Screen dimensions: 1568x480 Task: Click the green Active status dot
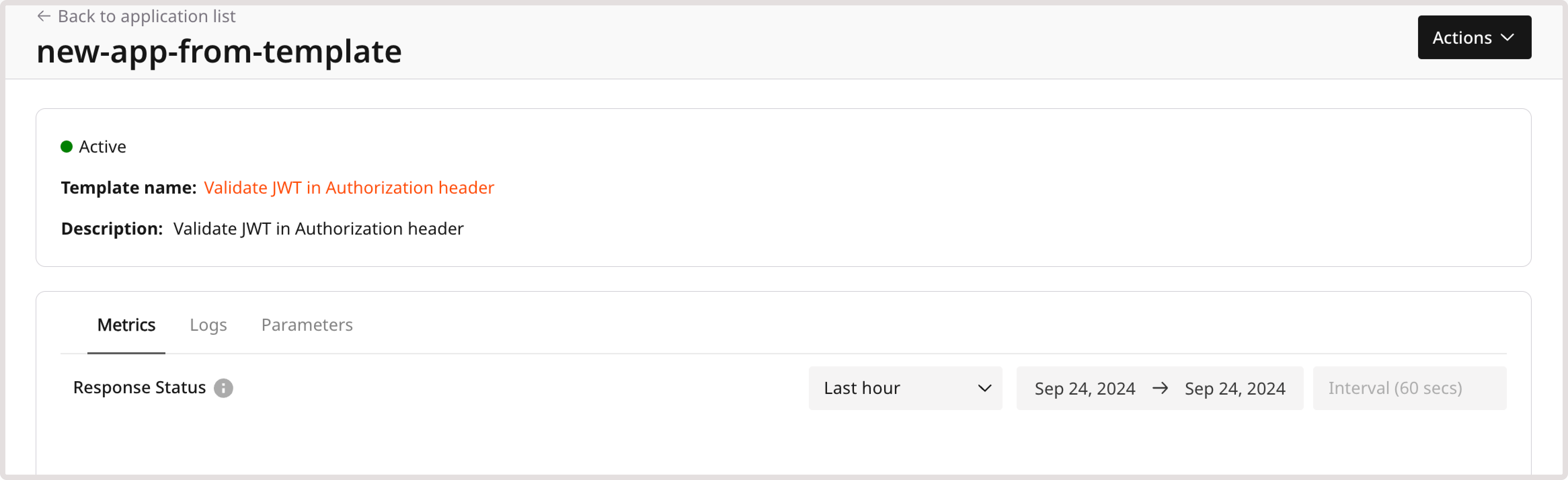[67, 147]
